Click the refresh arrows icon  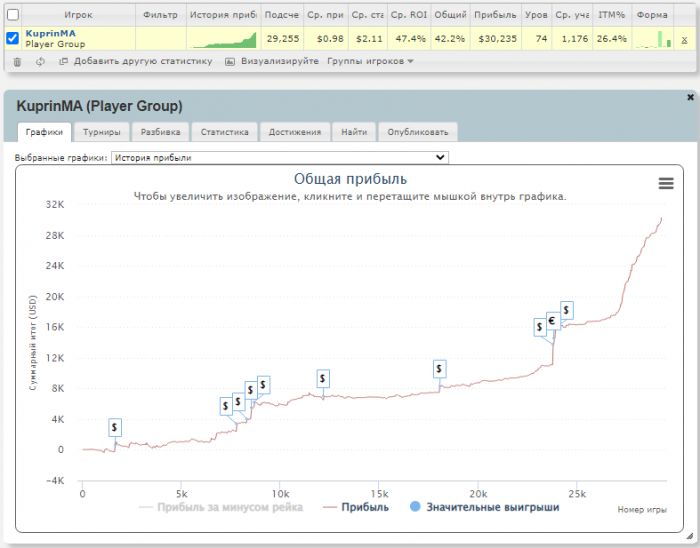point(40,62)
